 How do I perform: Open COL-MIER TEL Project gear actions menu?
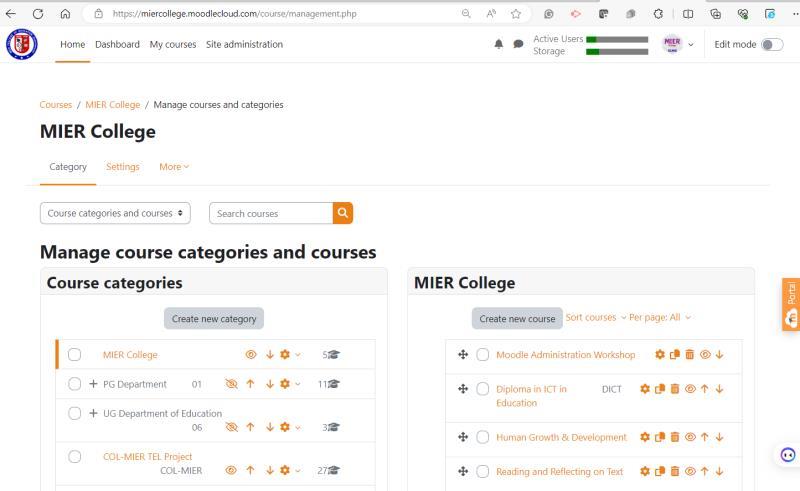[289, 470]
